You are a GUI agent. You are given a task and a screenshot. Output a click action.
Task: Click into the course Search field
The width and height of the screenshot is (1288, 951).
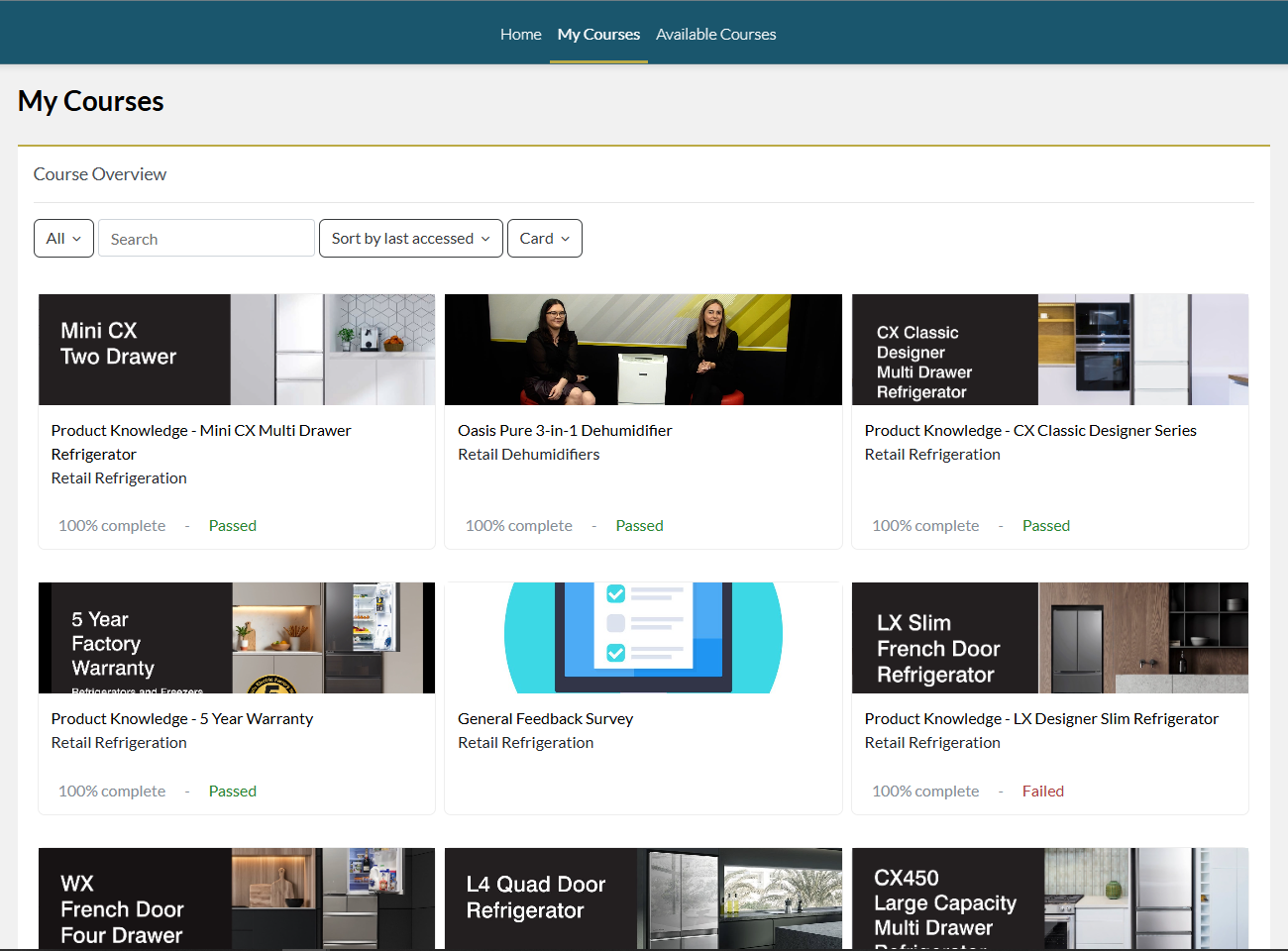206,238
